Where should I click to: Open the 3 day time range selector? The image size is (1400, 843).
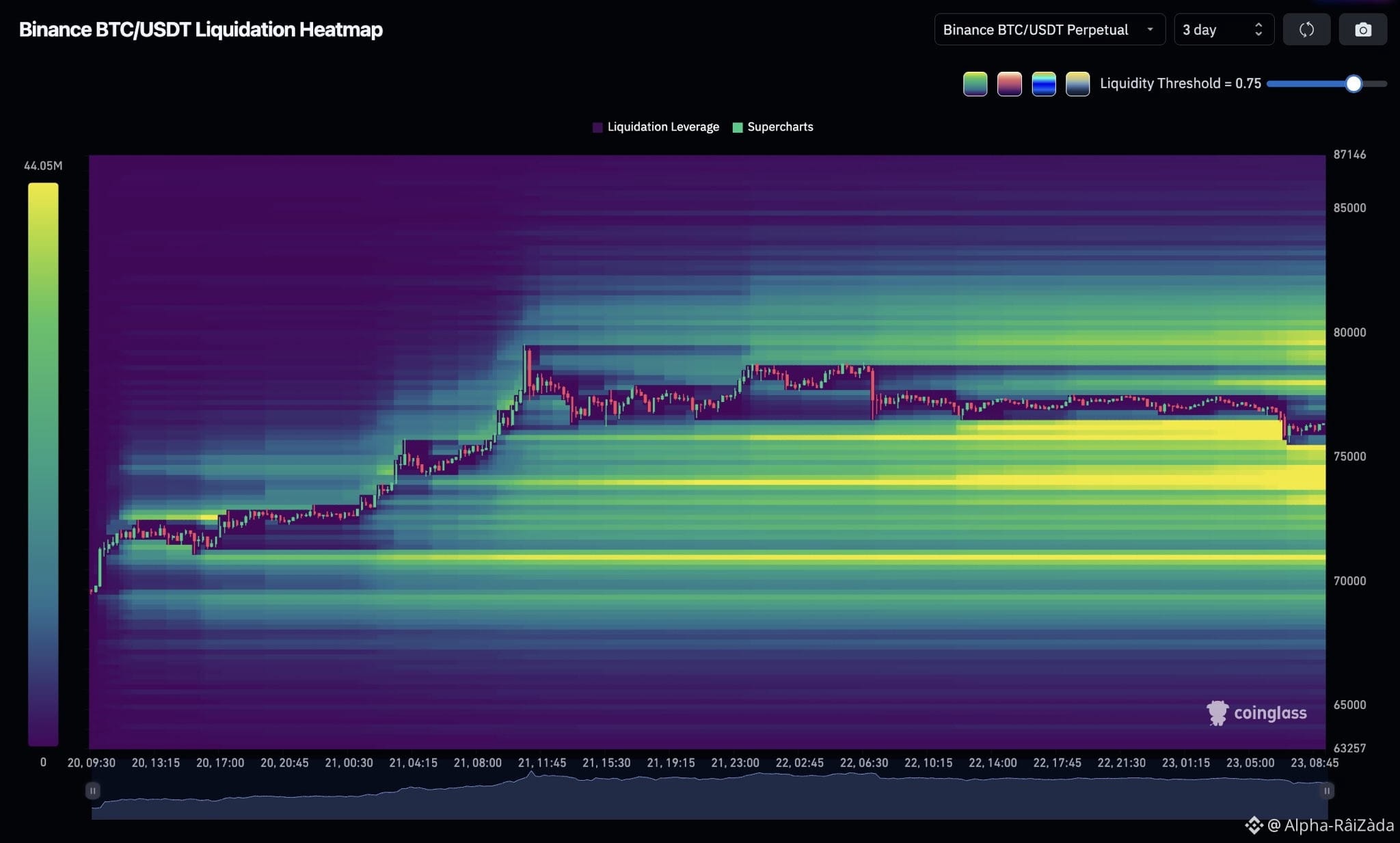(x=1224, y=29)
